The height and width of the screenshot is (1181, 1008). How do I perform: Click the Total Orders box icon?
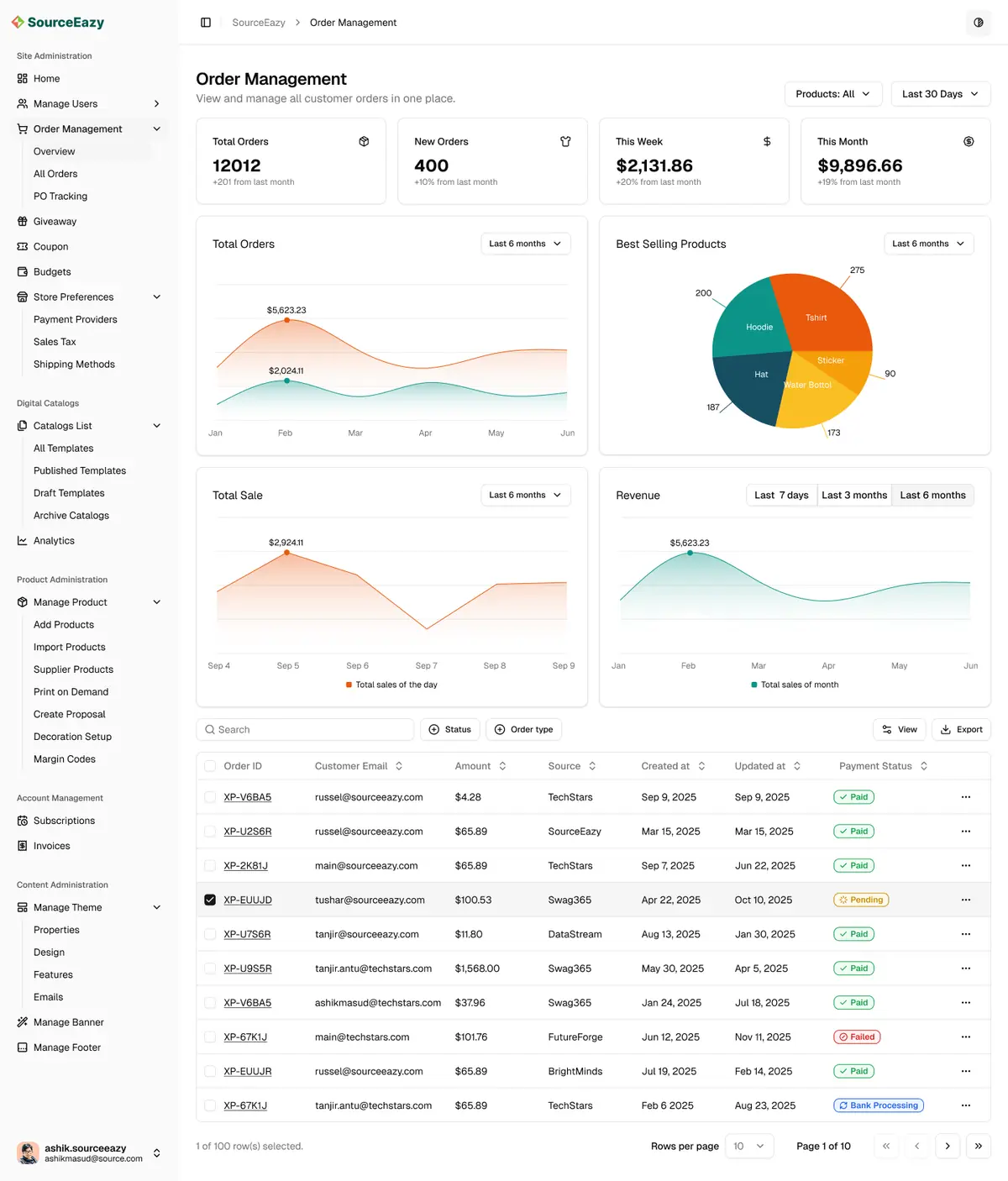[x=364, y=141]
